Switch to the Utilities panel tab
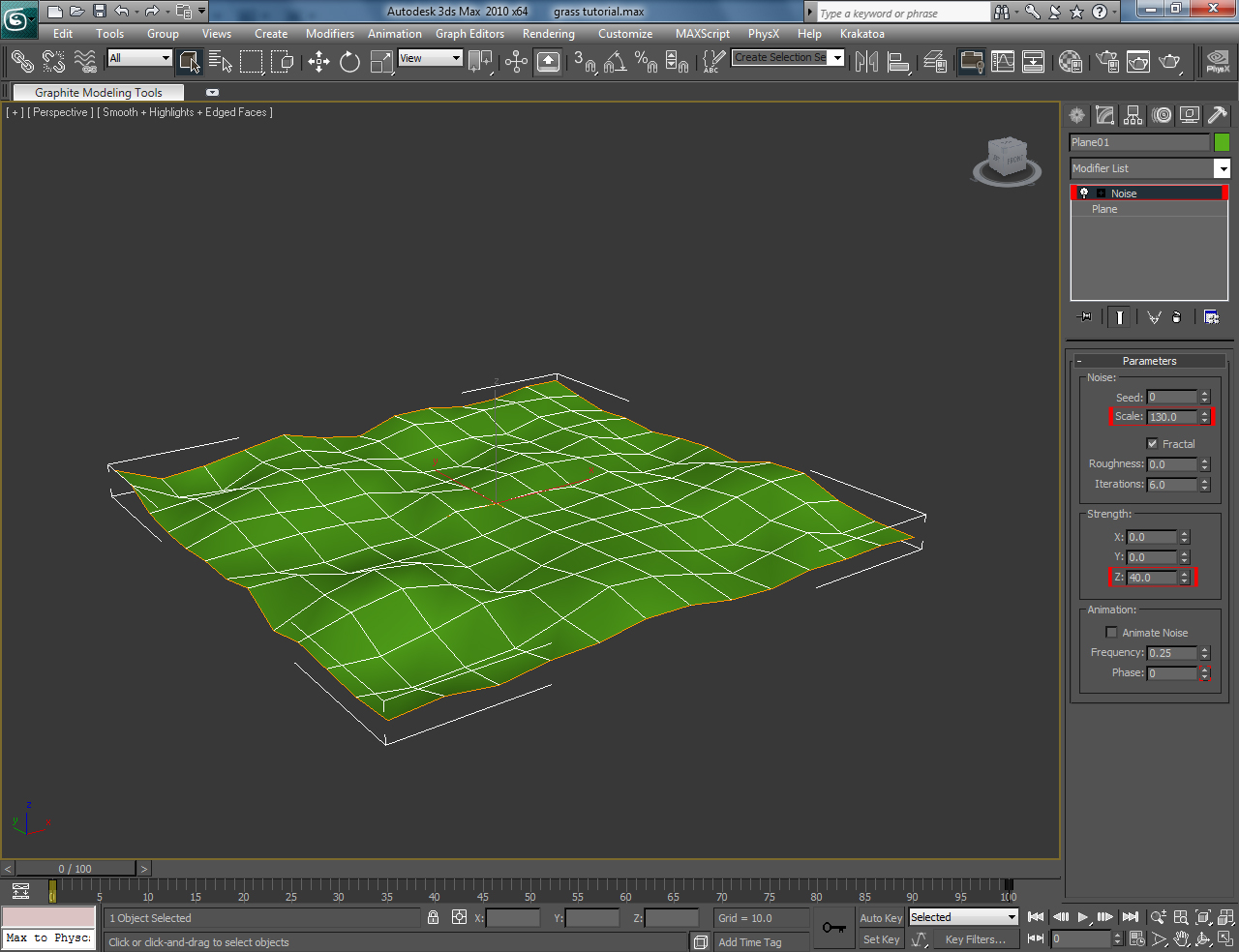Viewport: 1239px width, 952px height. click(1218, 115)
